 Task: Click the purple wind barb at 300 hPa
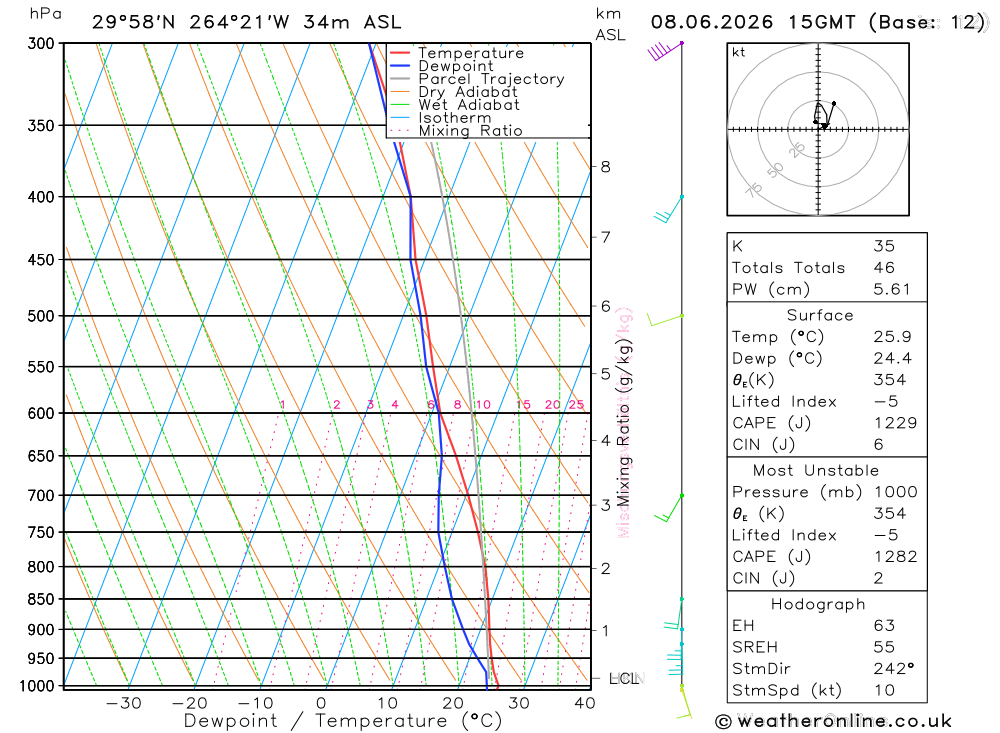point(666,50)
